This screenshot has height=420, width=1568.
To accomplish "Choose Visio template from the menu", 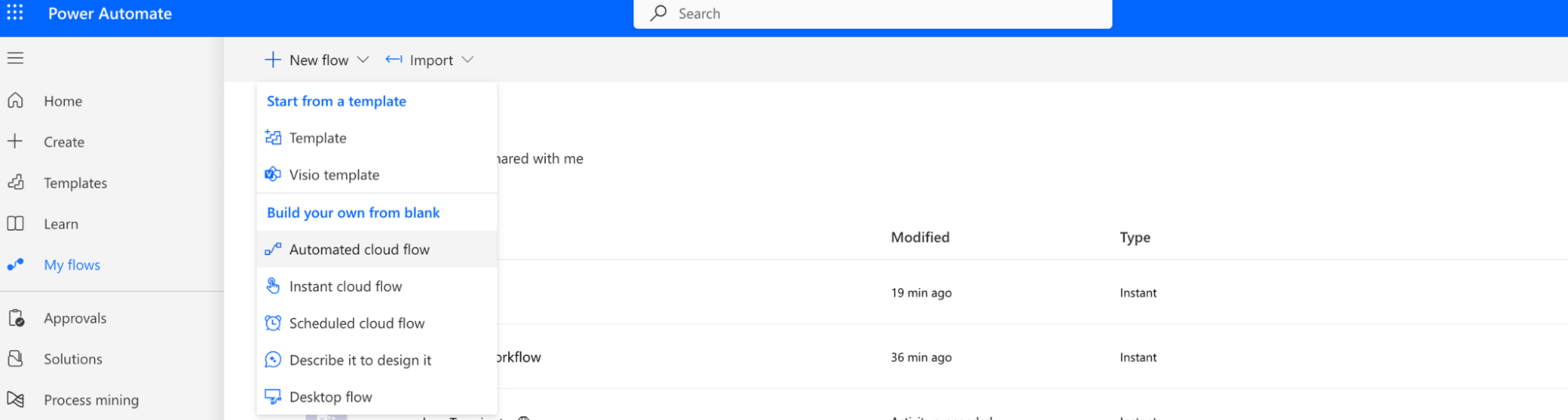I will click(377, 174).
